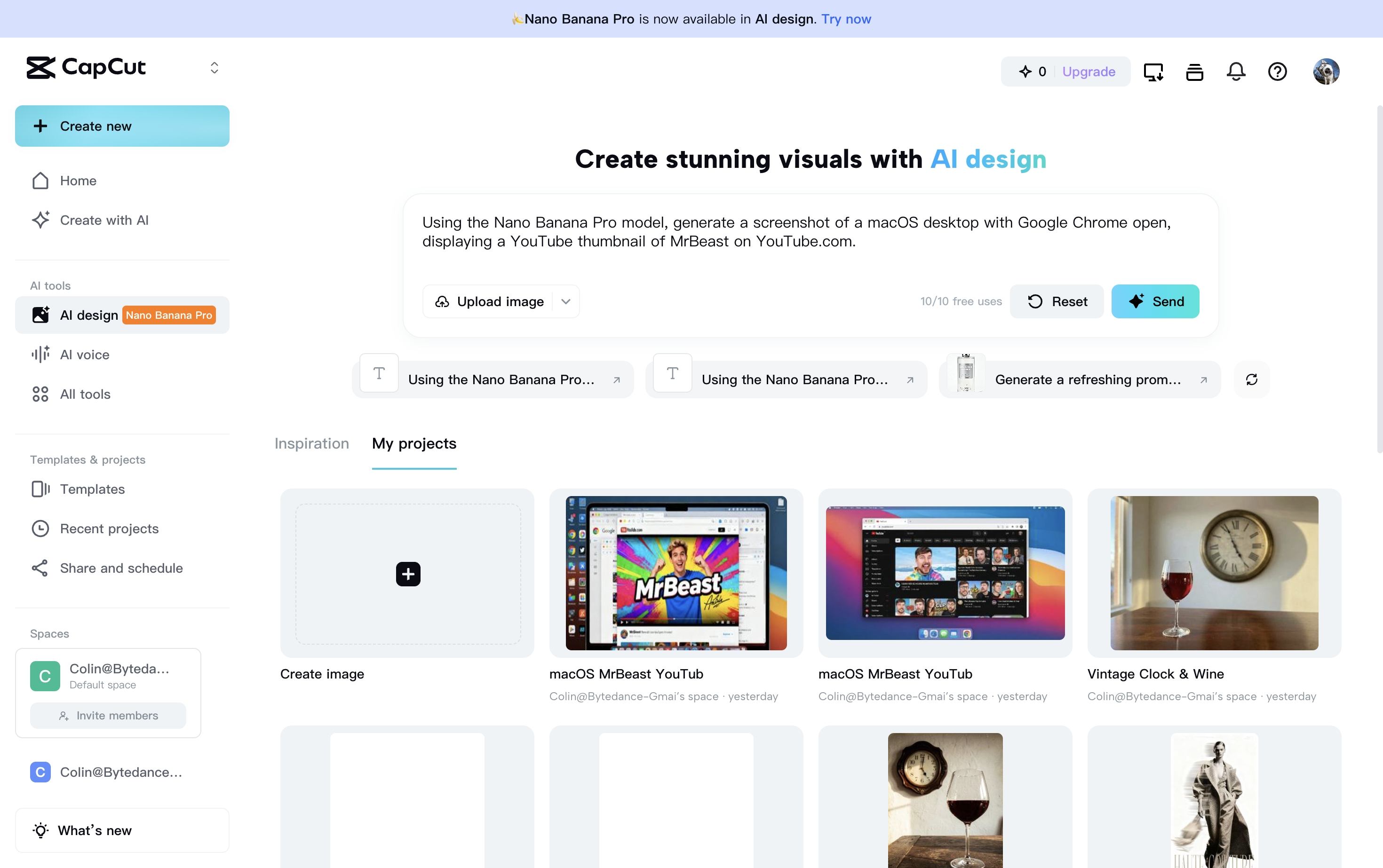
Task: Refresh prompt suggestions icon
Action: [1251, 379]
